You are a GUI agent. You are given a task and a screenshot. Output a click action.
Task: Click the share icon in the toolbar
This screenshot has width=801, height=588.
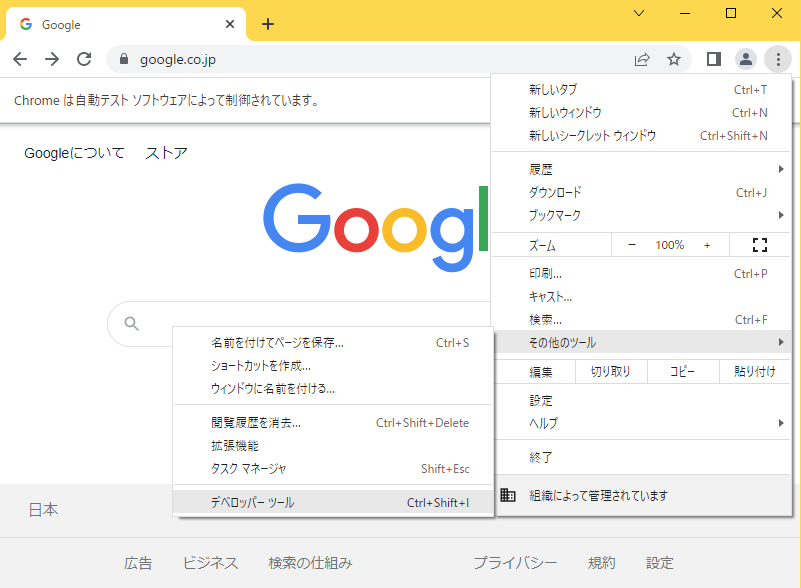point(642,59)
